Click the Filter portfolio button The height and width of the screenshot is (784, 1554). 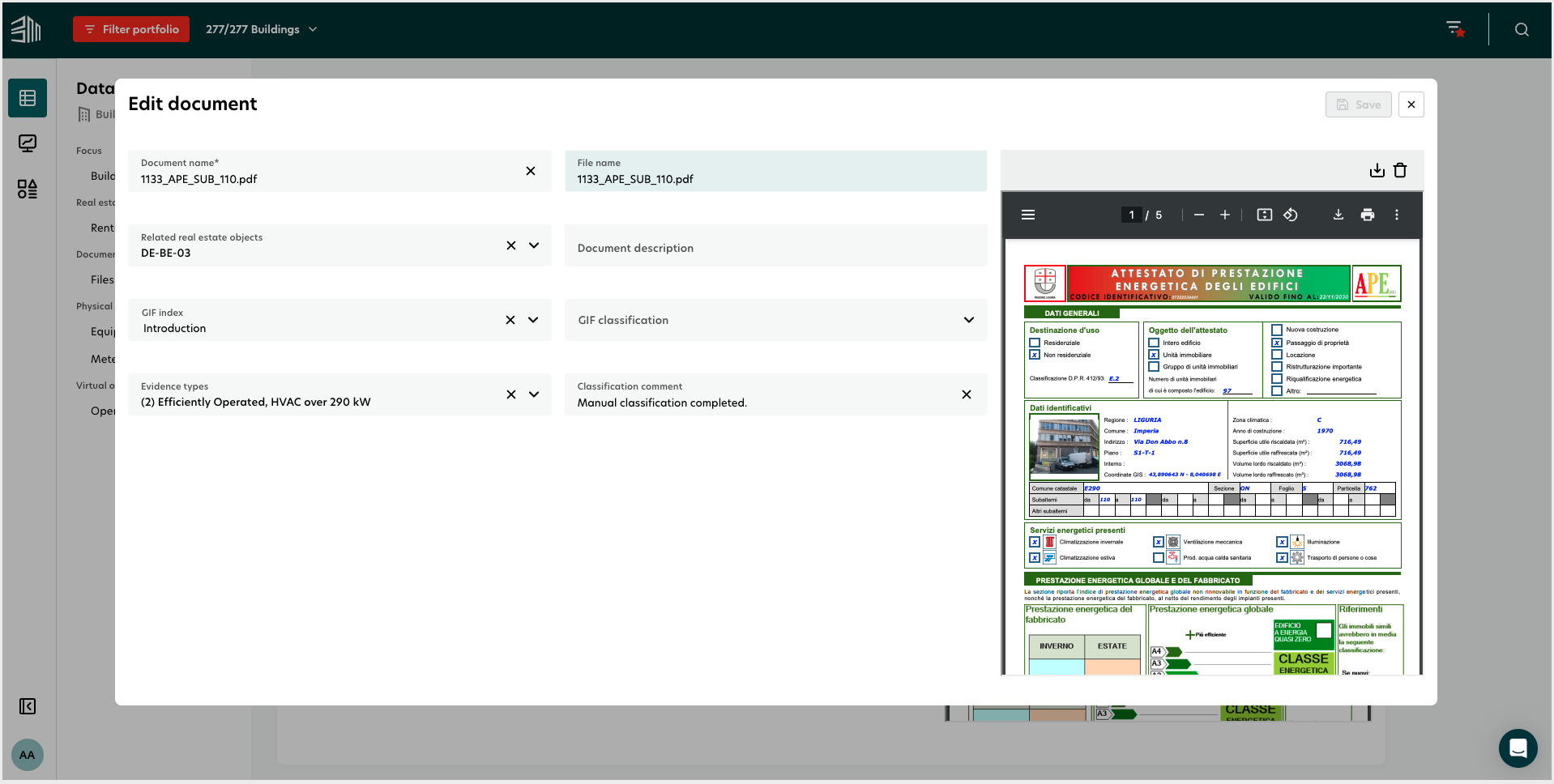click(131, 29)
